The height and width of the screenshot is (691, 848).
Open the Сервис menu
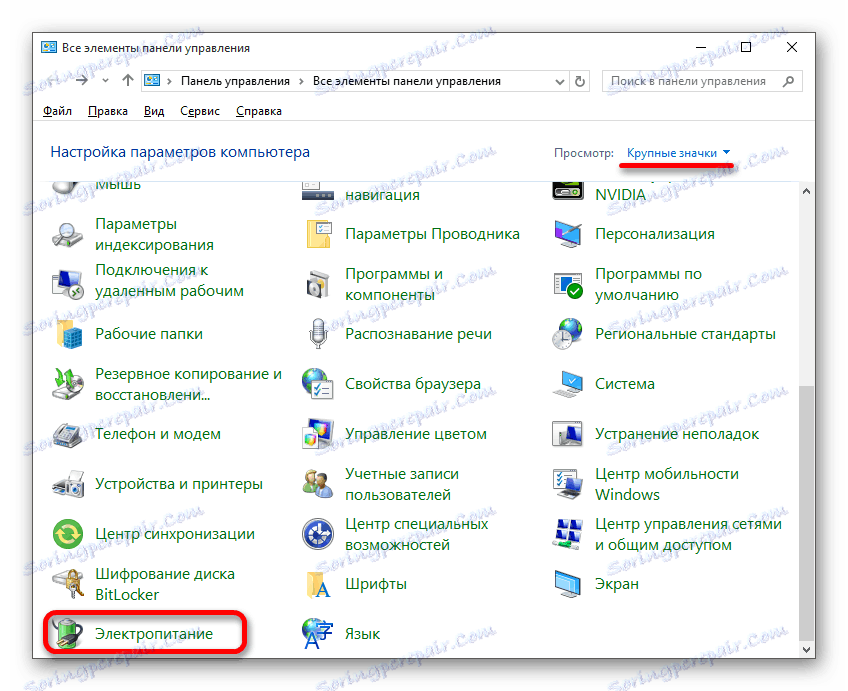click(x=200, y=111)
